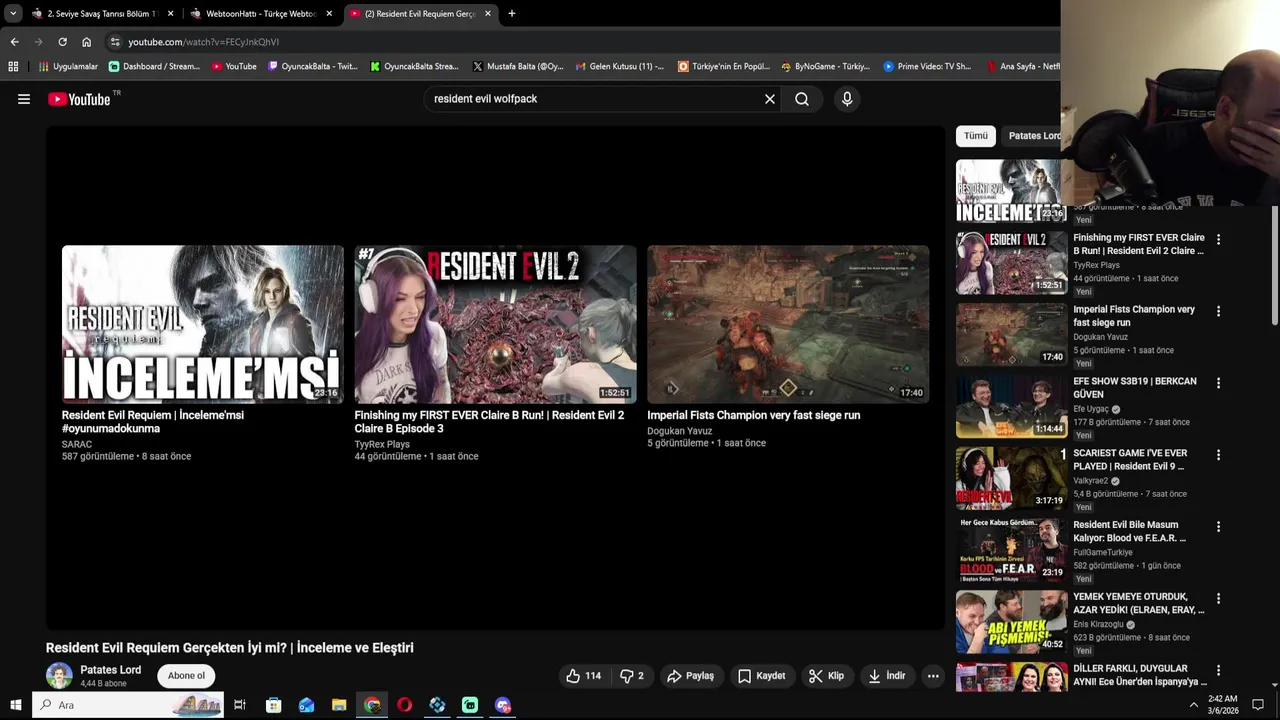This screenshot has width=1280, height=720.
Task: Go back with the browser back arrow
Action: 14,42
